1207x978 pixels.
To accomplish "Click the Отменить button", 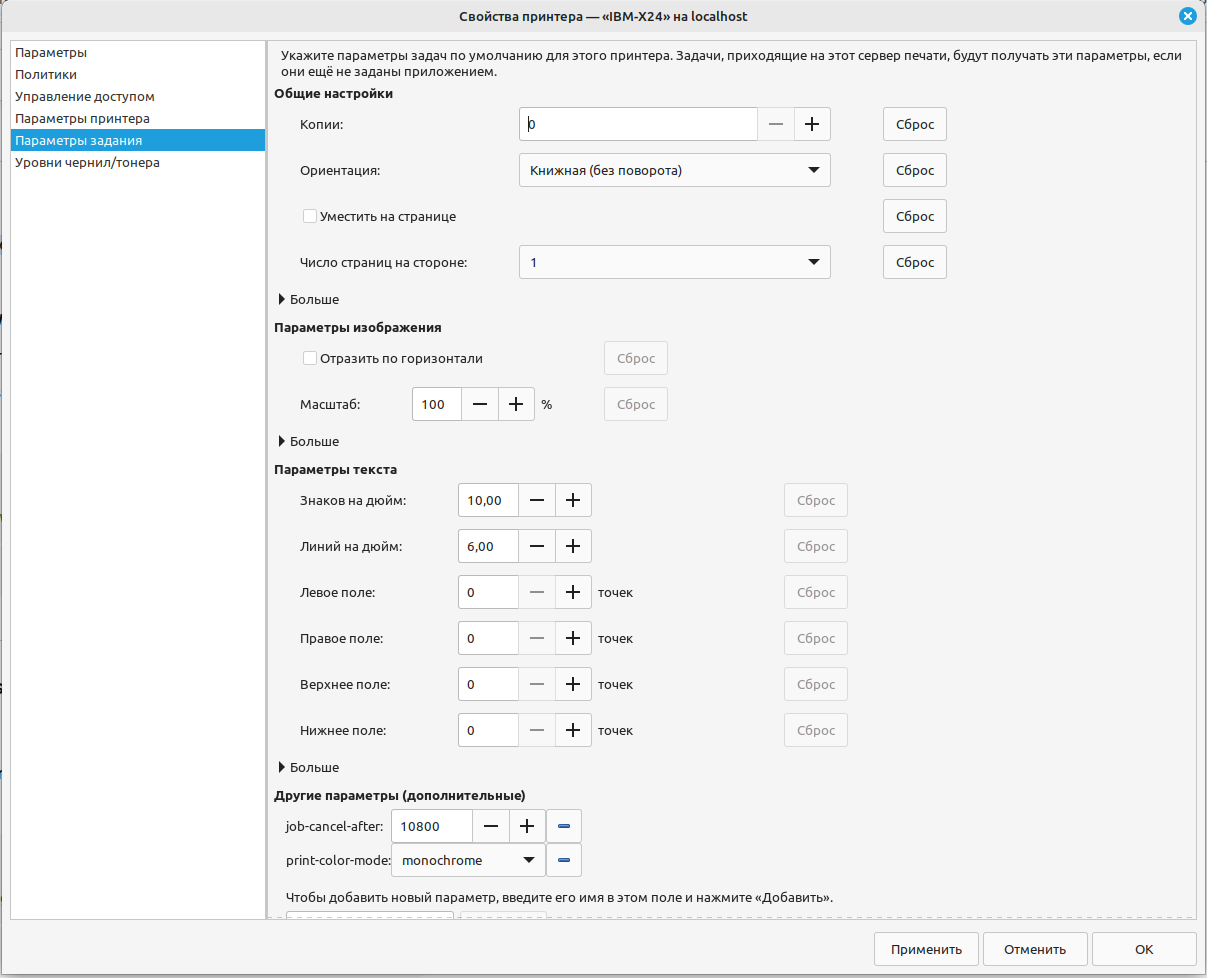I will [x=1035, y=949].
